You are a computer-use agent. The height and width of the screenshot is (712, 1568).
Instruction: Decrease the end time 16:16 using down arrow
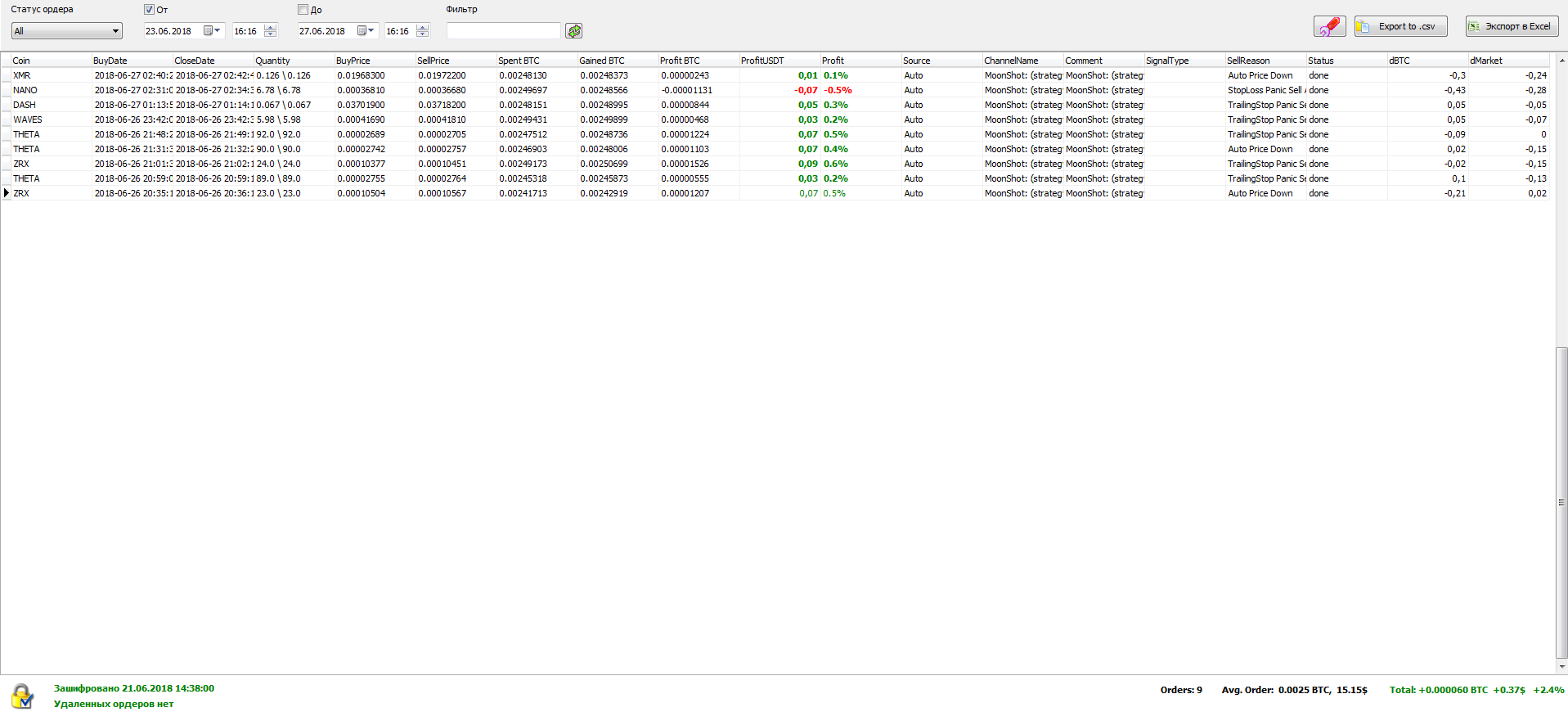click(x=423, y=34)
